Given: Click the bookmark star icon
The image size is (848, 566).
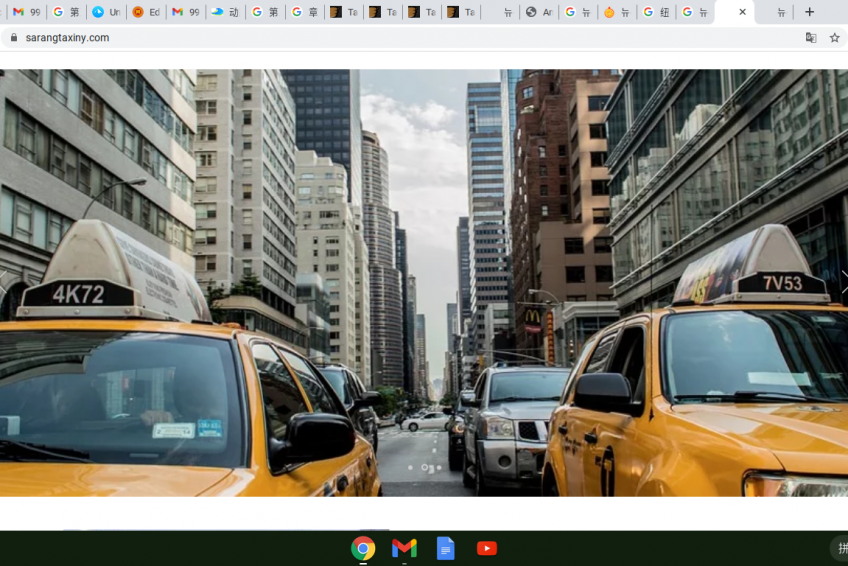Looking at the screenshot, I should pyautogui.click(x=834, y=38).
